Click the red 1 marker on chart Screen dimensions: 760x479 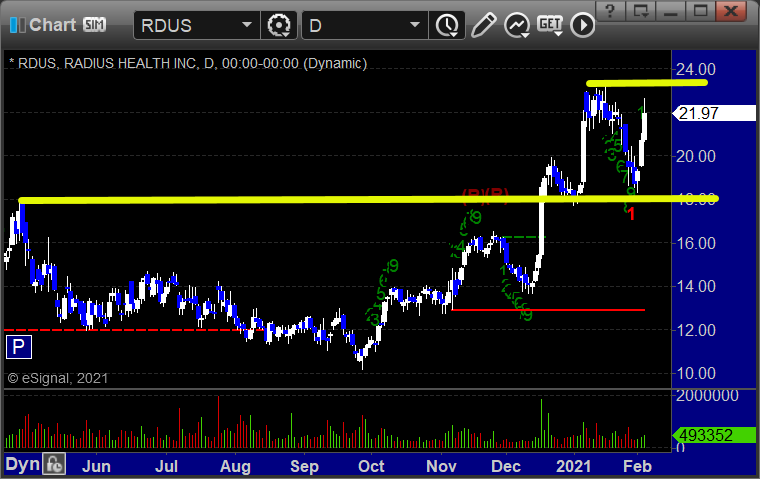(x=631, y=214)
